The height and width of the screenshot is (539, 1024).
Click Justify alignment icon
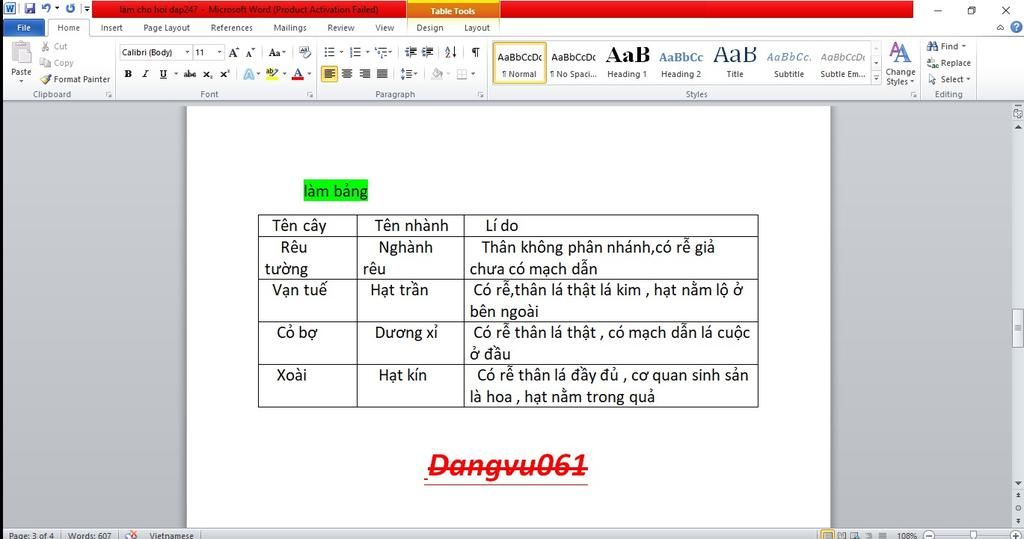coord(382,74)
